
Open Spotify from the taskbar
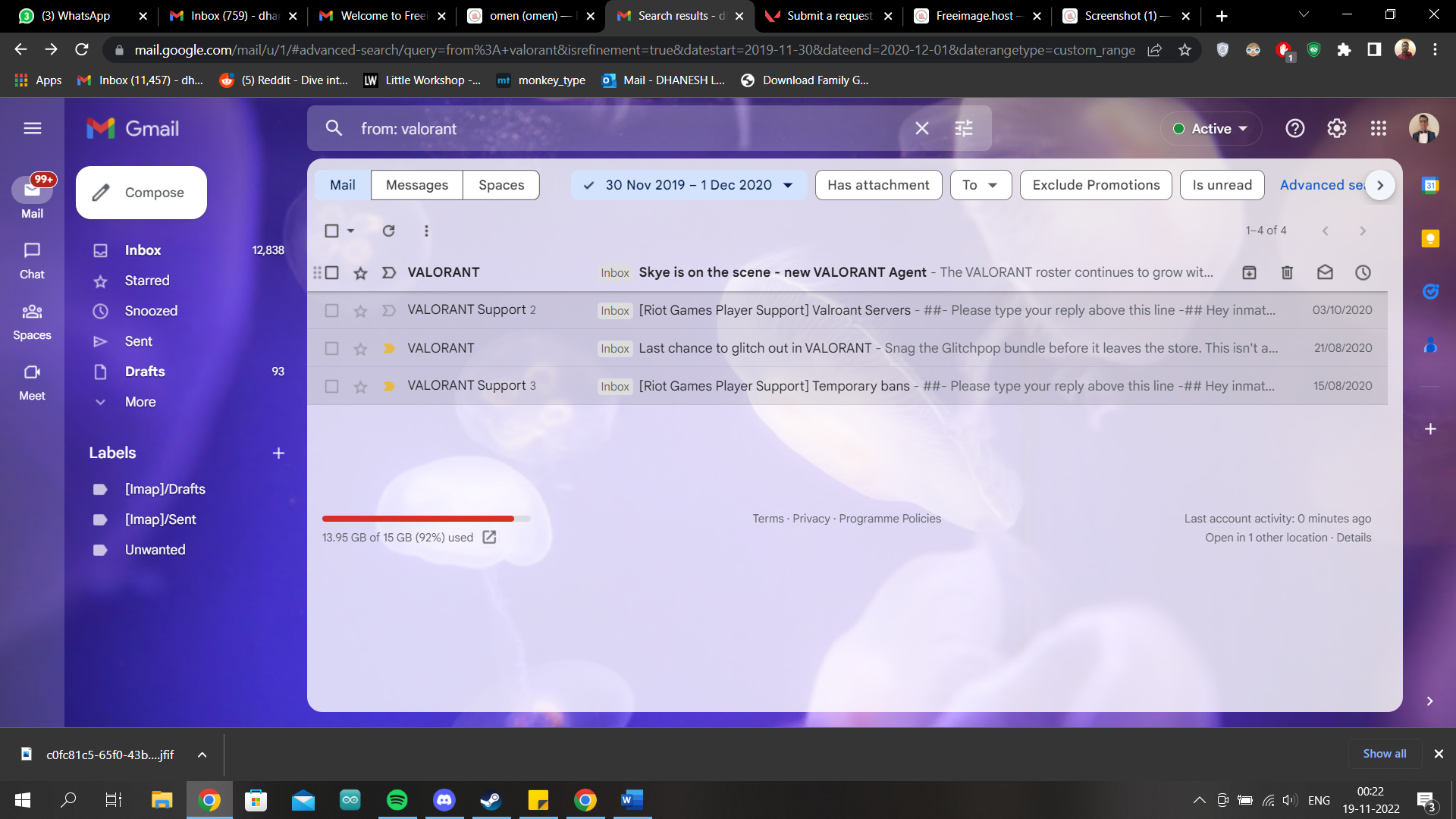click(397, 799)
